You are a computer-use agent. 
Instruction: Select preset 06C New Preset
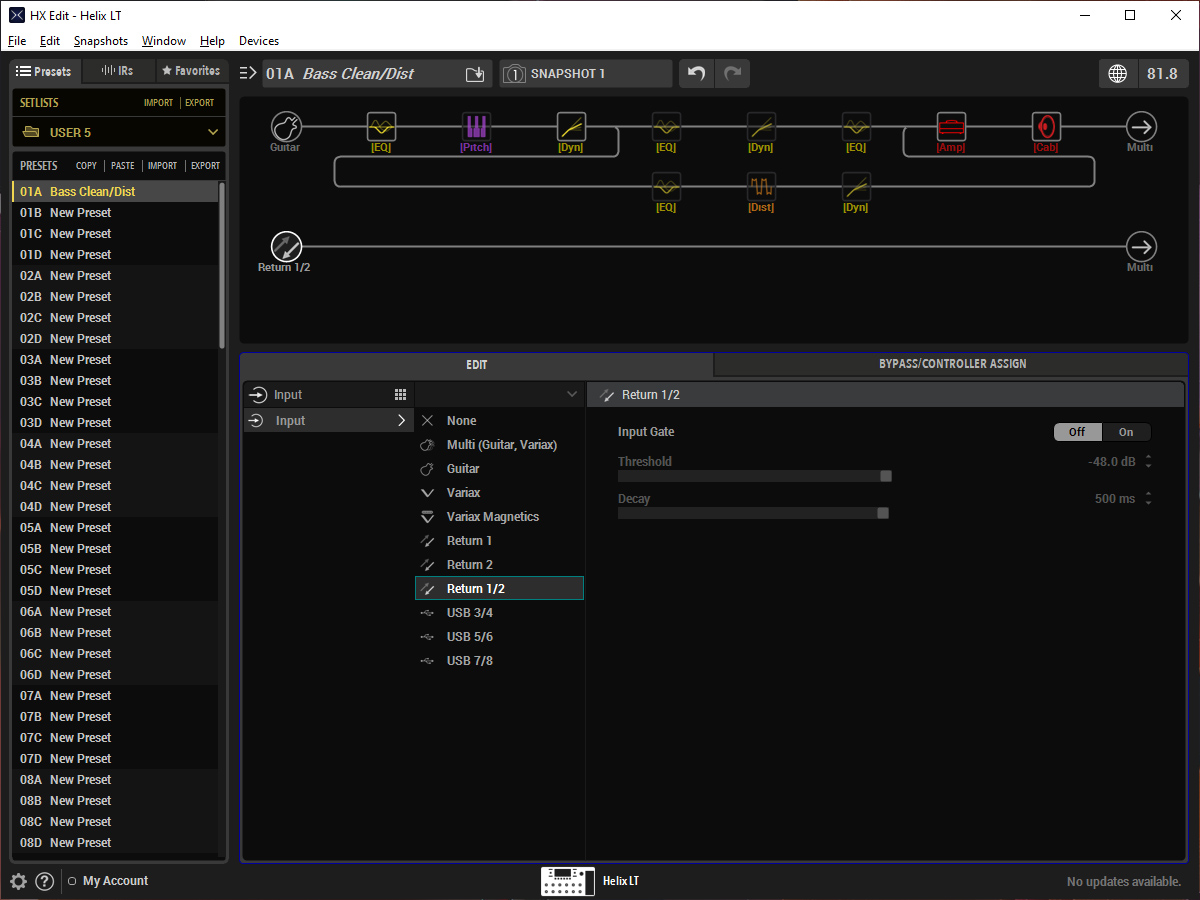coord(115,654)
